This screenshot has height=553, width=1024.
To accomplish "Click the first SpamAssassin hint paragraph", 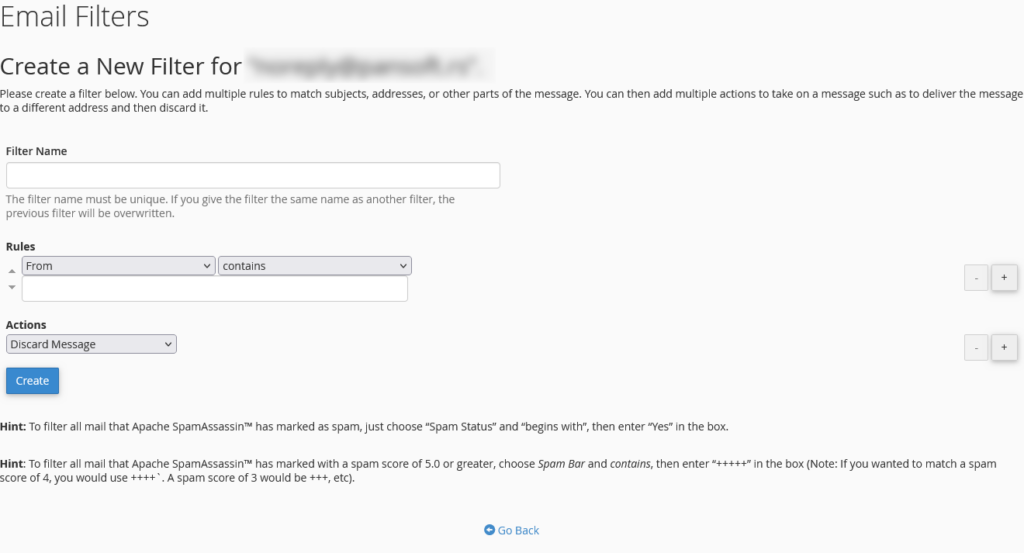I will tap(365, 427).
